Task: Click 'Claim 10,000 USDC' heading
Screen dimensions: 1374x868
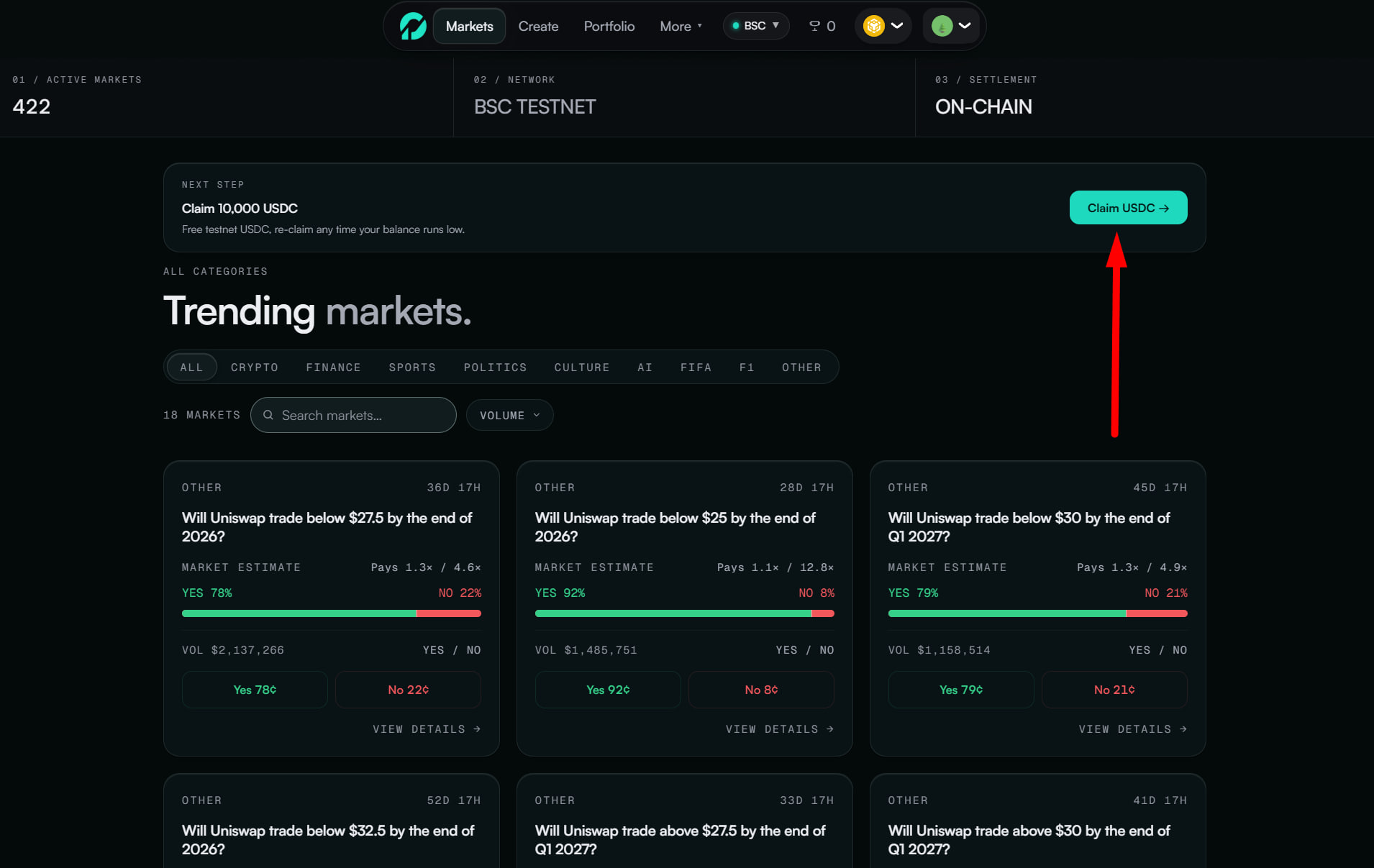Action: point(240,208)
